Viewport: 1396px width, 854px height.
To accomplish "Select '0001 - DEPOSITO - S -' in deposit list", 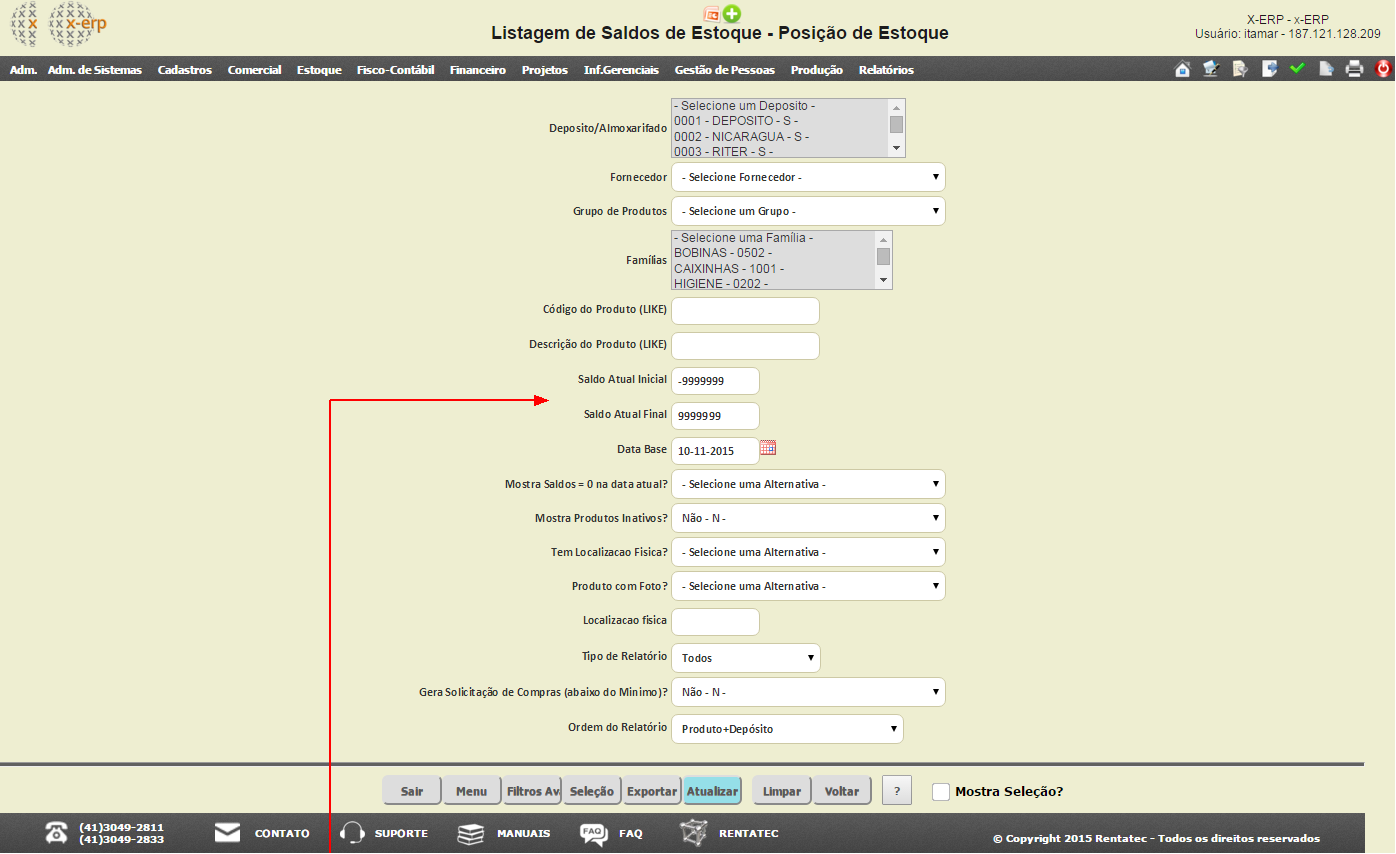I will tap(780, 121).
